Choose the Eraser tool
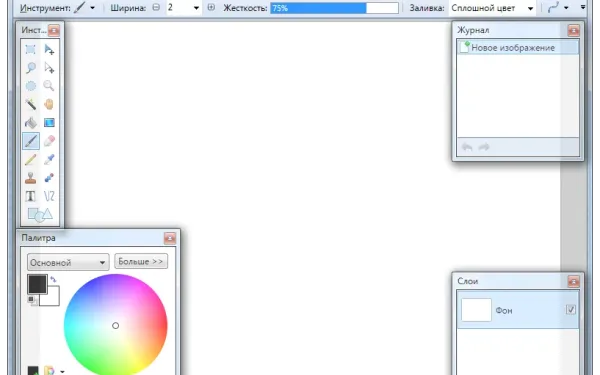Screen dimensions: 600x375 49,141
